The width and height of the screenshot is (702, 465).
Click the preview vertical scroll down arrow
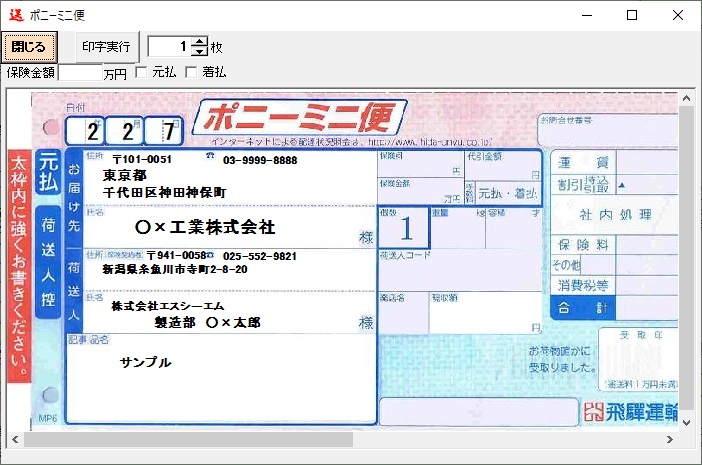(x=686, y=422)
